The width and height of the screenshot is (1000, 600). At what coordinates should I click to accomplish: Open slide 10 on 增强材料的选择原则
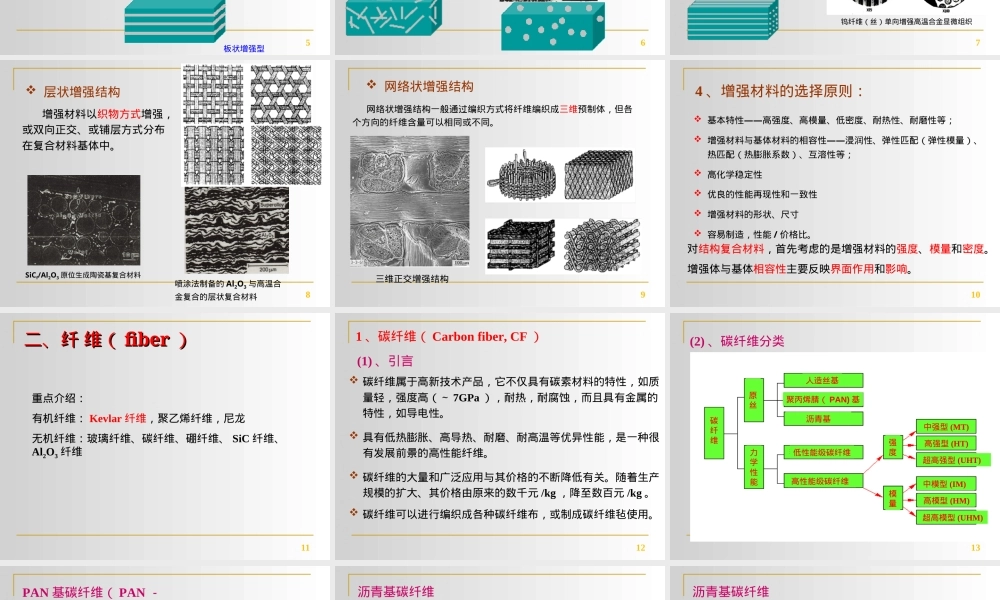835,183
